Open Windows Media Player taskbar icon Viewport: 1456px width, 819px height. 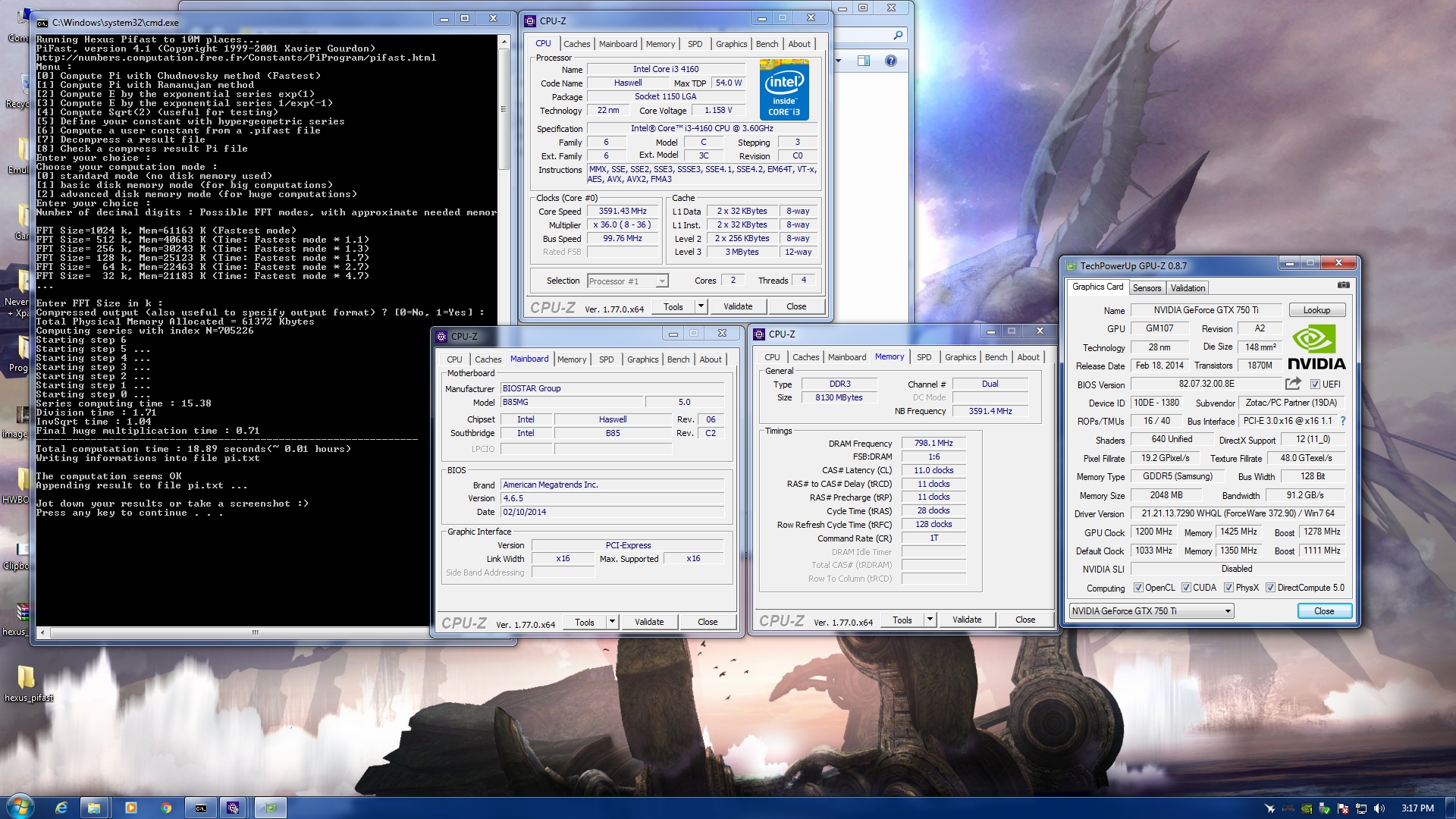click(130, 808)
